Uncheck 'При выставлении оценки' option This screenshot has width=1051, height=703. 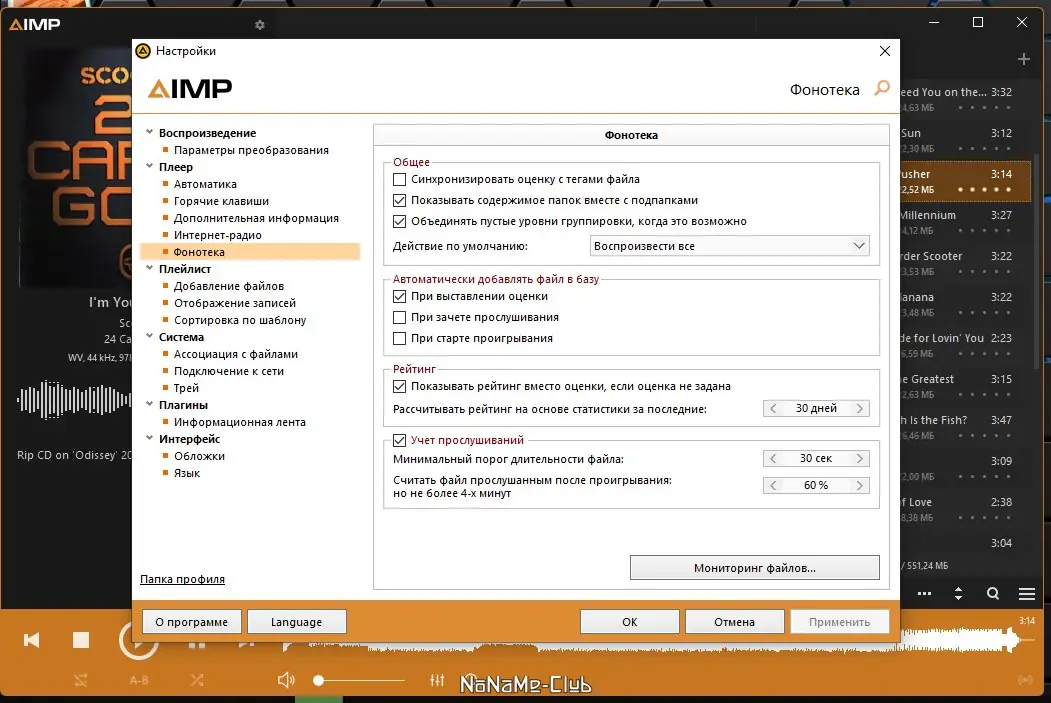(399, 295)
